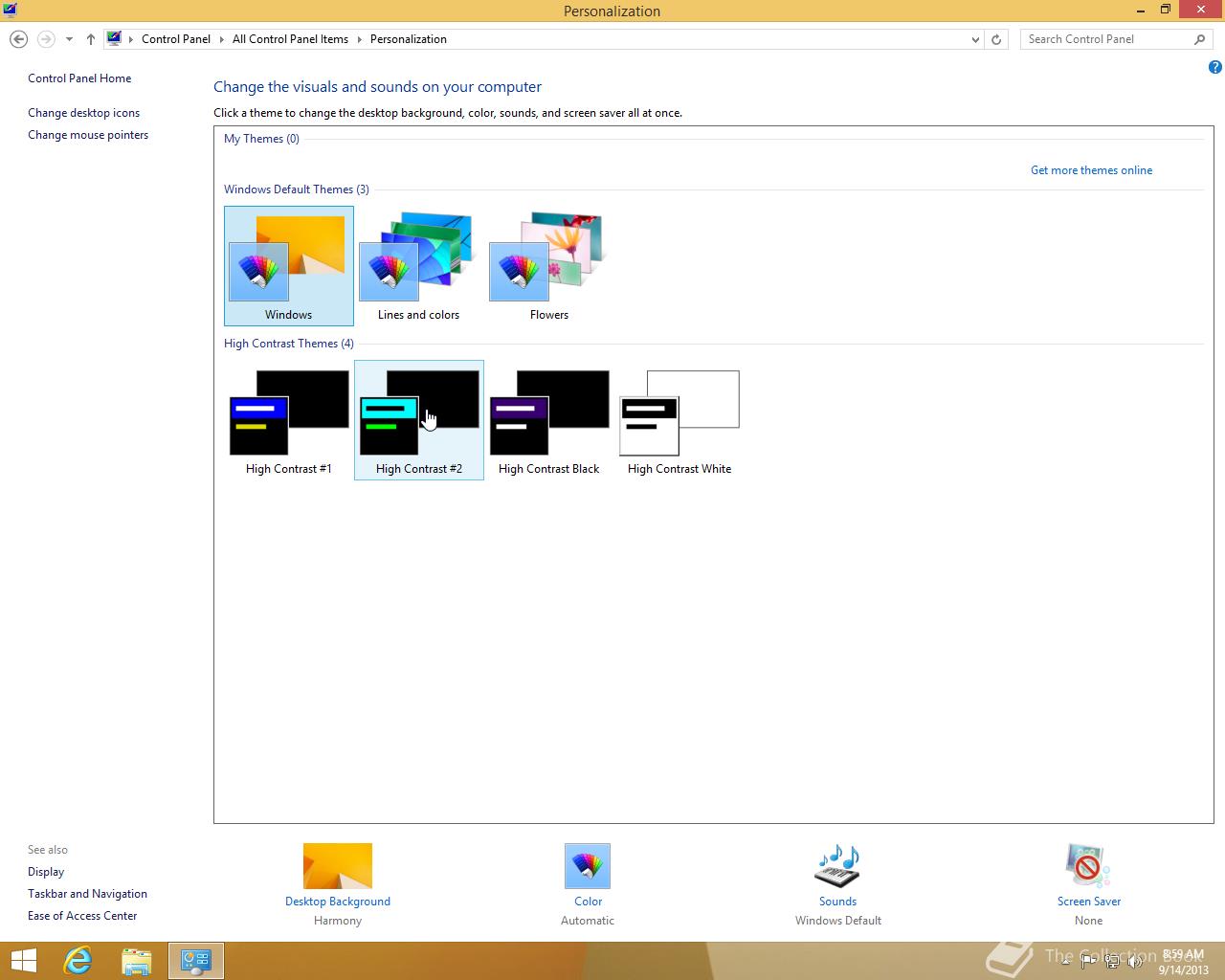The height and width of the screenshot is (980, 1225).
Task: Click All Control Panel Items breadcrumb
Action: [290, 39]
